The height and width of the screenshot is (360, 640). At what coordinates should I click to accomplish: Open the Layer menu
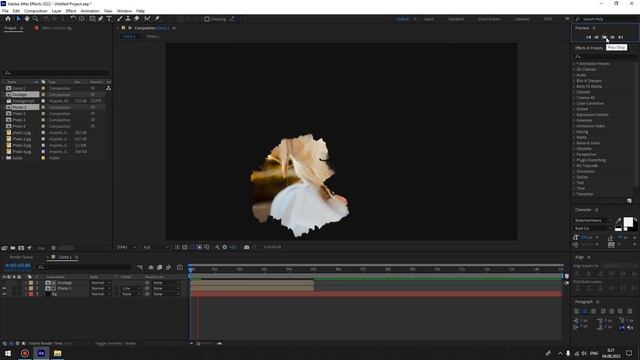57,11
